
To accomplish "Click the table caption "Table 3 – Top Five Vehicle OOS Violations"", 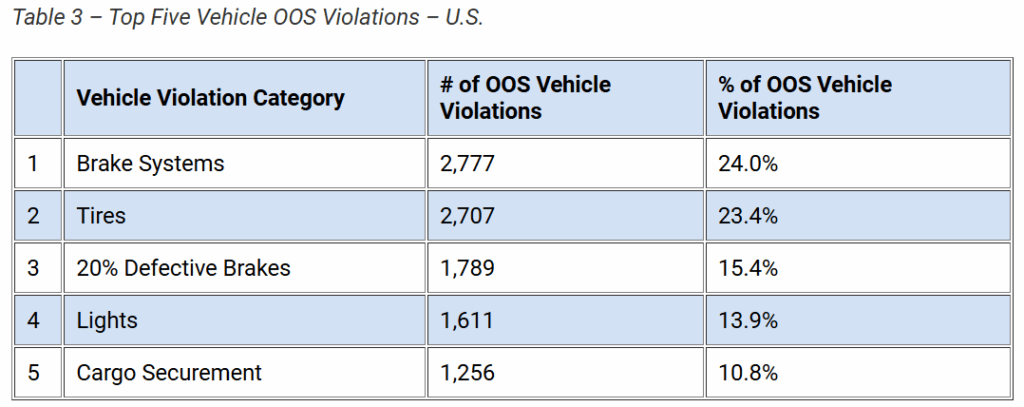I will (x=248, y=20).
